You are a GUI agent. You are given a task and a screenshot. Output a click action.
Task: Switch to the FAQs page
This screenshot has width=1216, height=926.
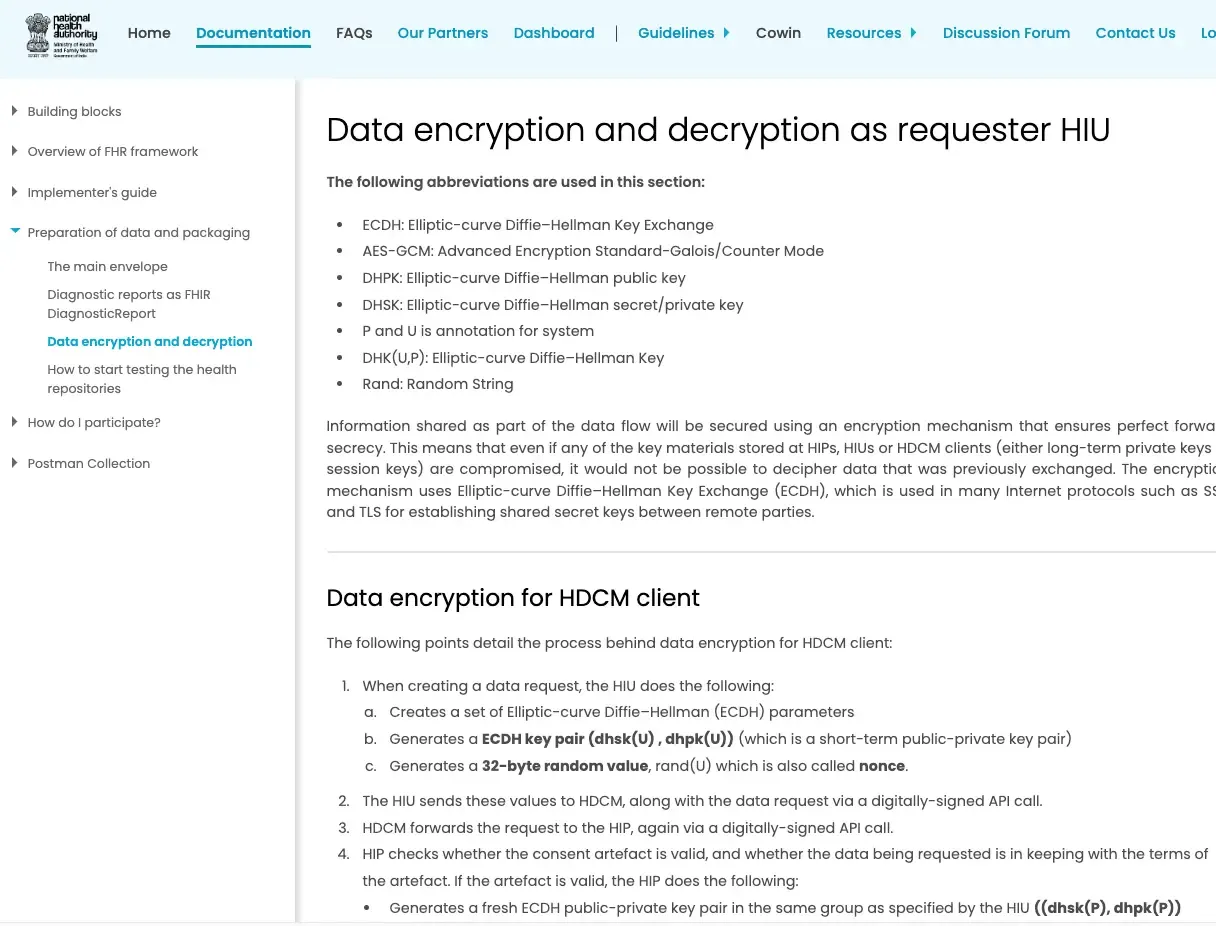(x=354, y=32)
